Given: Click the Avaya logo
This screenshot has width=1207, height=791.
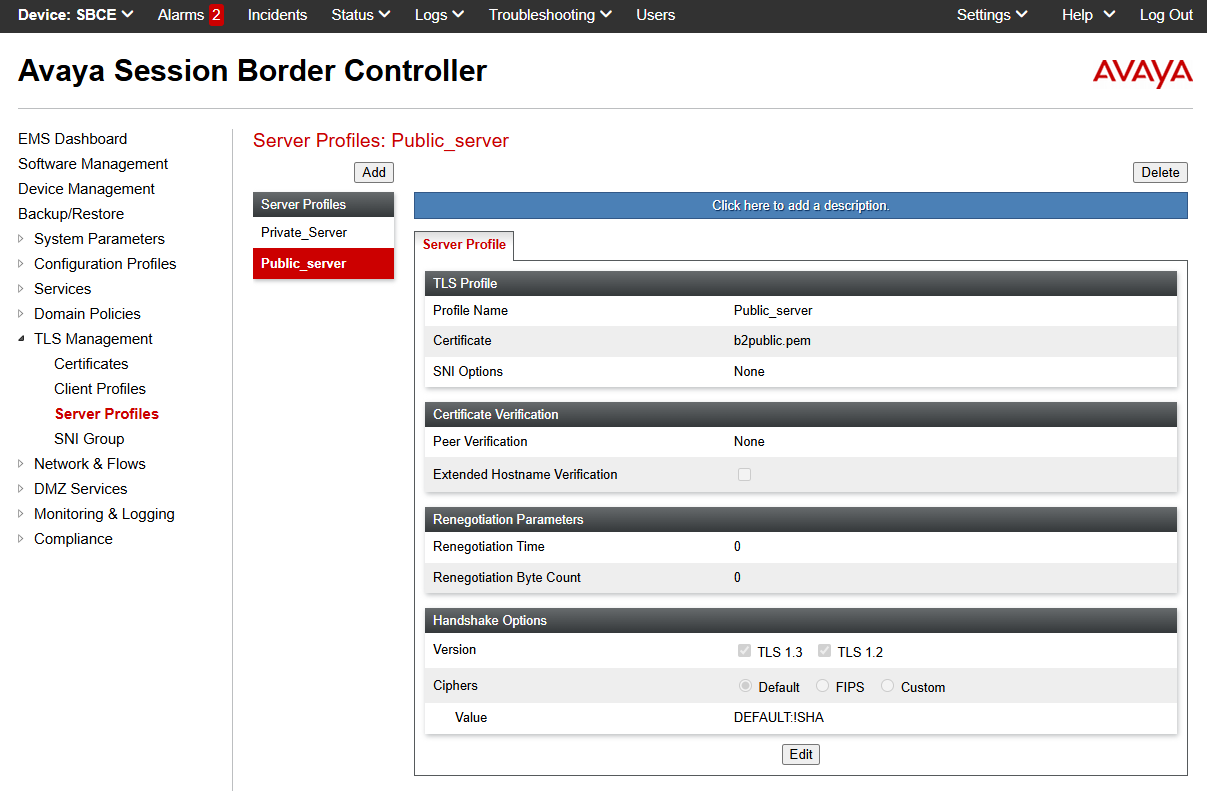Looking at the screenshot, I should click(1142, 73).
